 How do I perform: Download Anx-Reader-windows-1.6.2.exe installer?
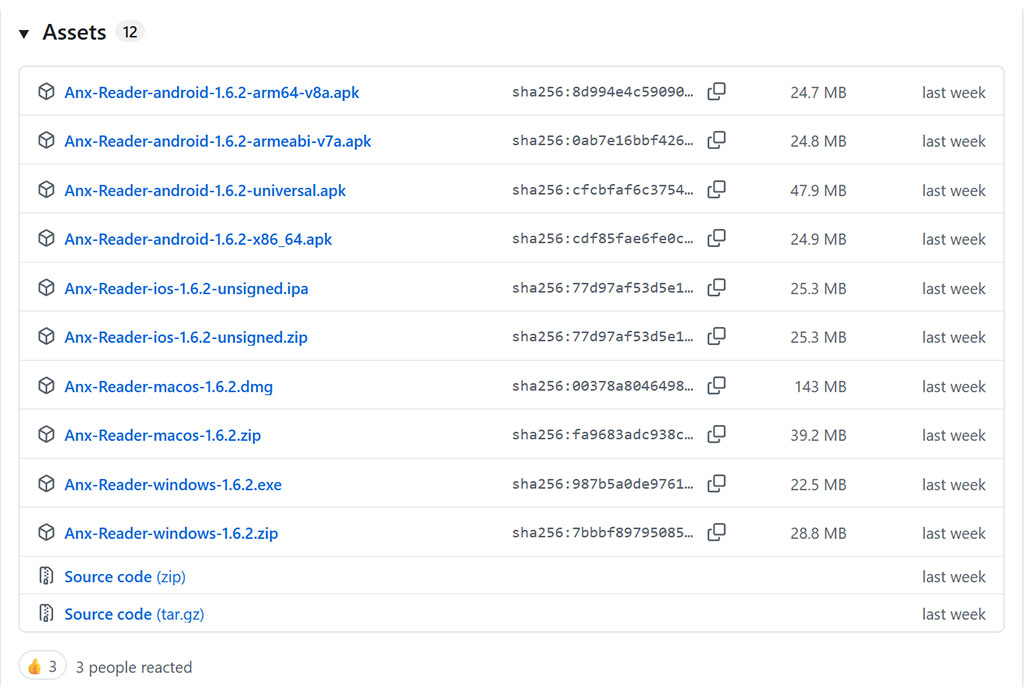173,484
